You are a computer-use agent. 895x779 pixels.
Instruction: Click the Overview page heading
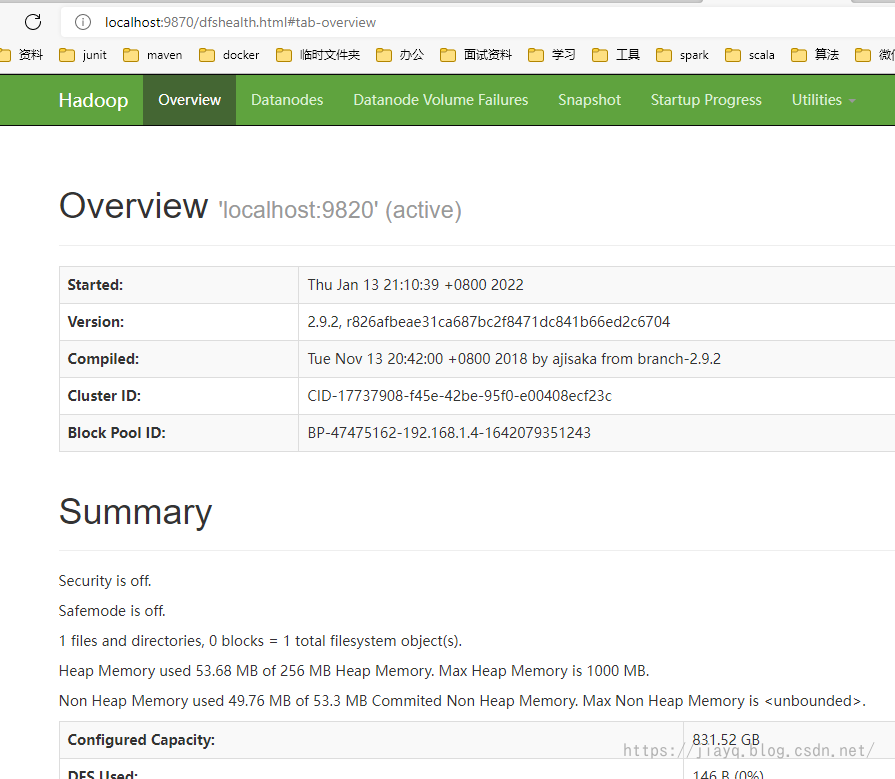(134, 205)
